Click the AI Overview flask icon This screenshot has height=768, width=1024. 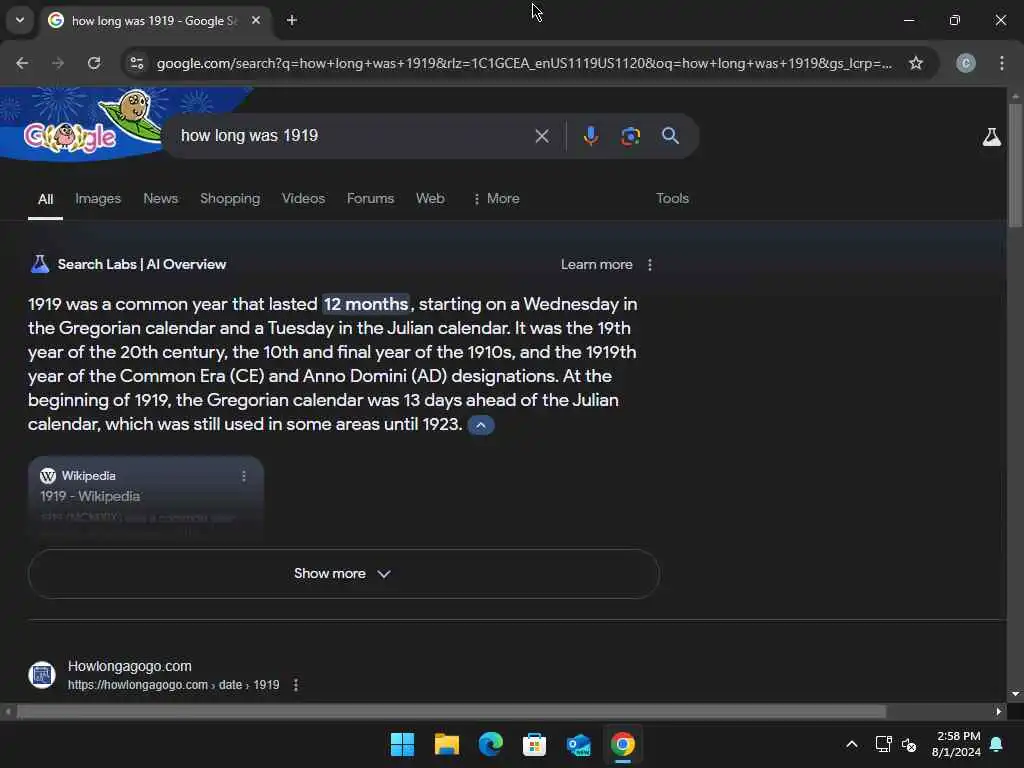tap(40, 264)
